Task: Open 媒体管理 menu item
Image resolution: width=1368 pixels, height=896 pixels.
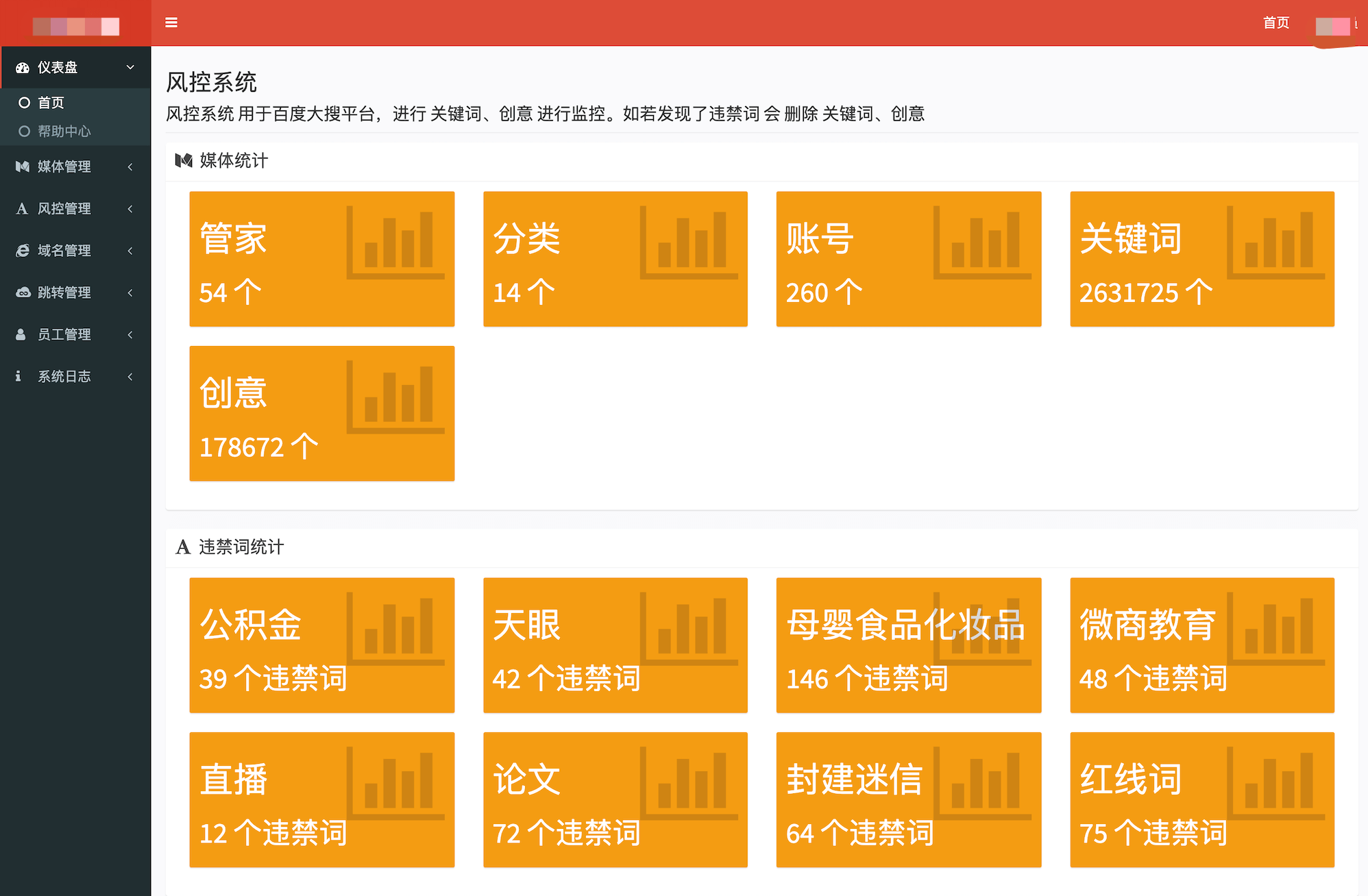Action: (75, 166)
